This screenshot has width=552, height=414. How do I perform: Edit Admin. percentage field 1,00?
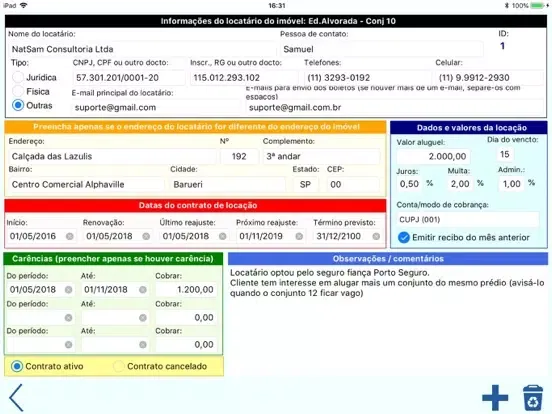pos(511,184)
